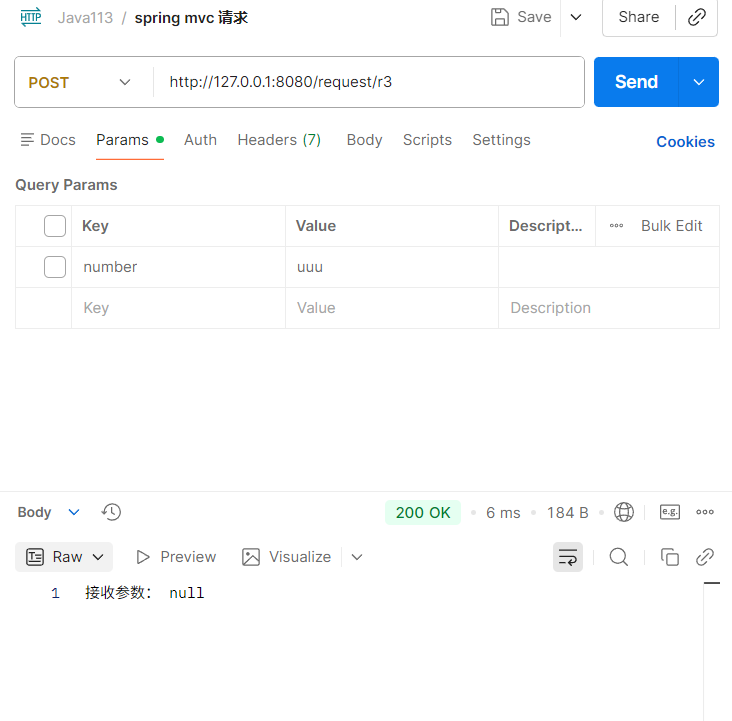Click the network globe icon
732x721 pixels.
tap(624, 512)
